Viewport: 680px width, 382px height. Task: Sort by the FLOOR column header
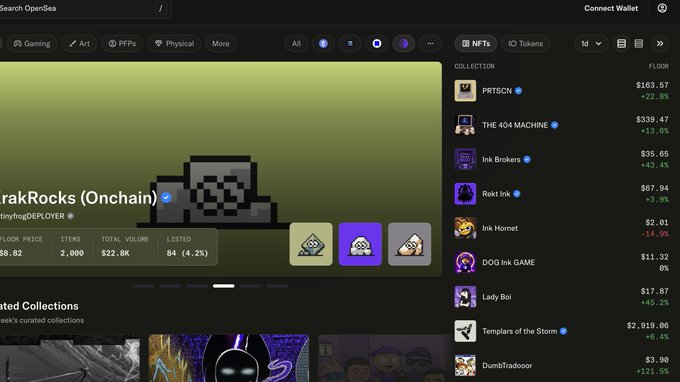click(x=658, y=66)
